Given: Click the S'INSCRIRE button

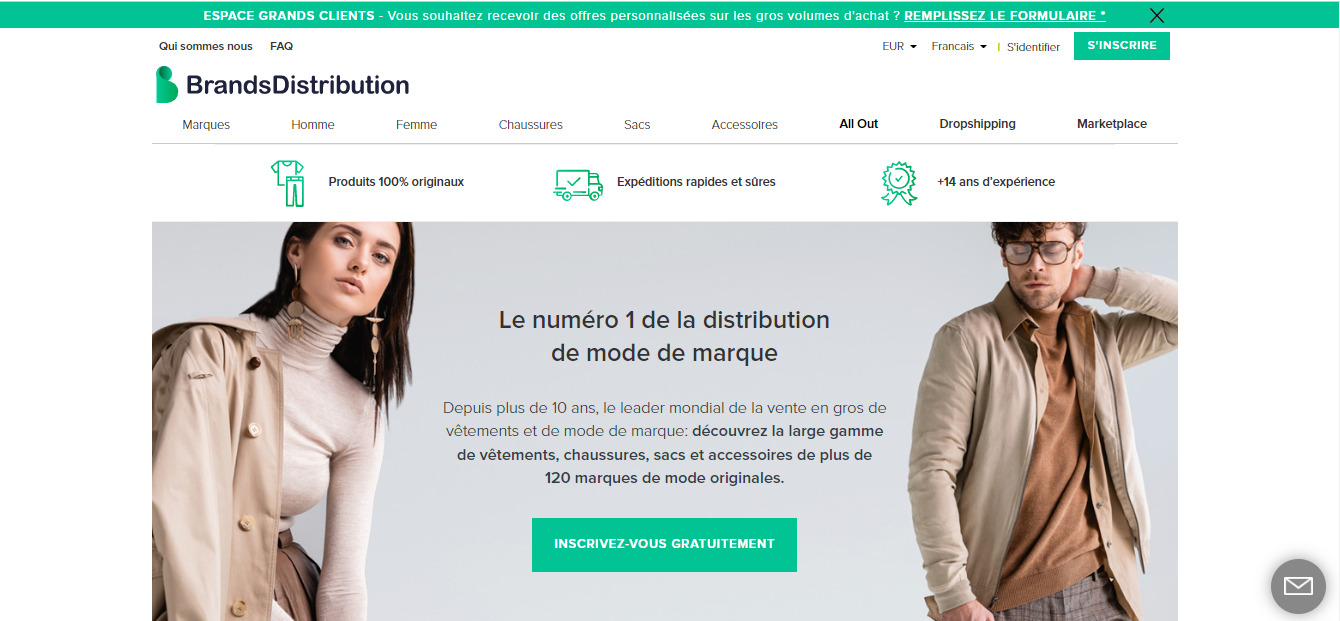Looking at the screenshot, I should [x=1122, y=46].
